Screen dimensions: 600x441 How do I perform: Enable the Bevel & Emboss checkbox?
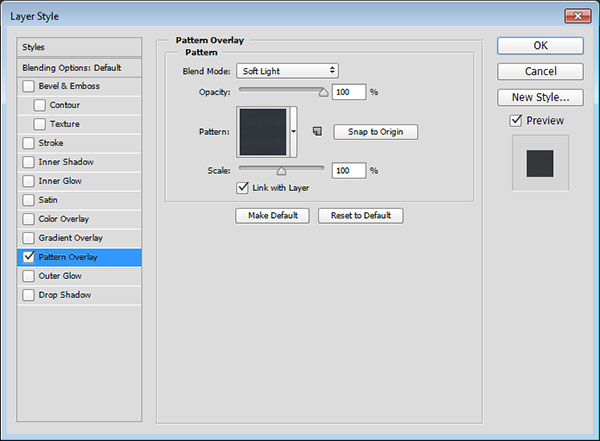click(x=28, y=86)
